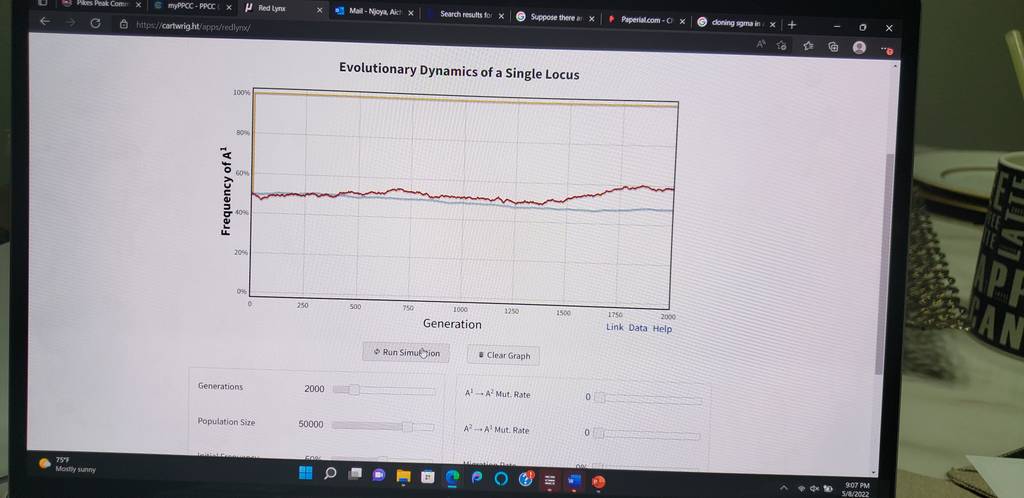The image size is (1024, 498).
Task: Switch to the Suppose there are tab
Action: pyautogui.click(x=555, y=18)
